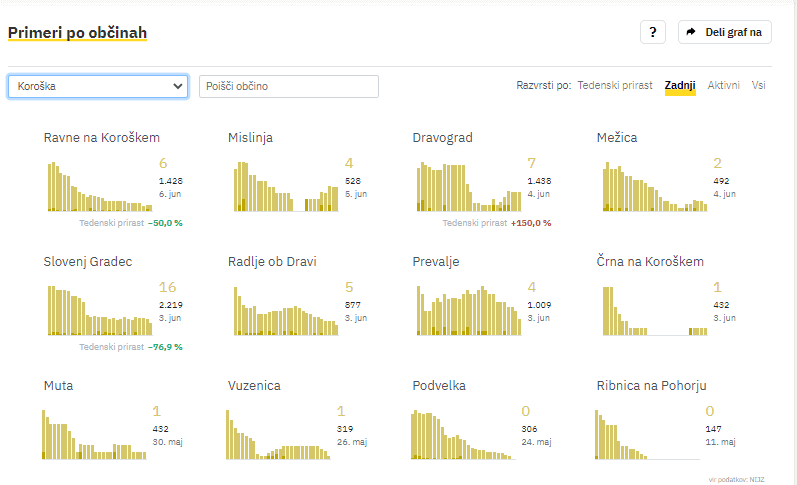797x485 pixels.
Task: Select the Zadnji sort option
Action: (680, 86)
